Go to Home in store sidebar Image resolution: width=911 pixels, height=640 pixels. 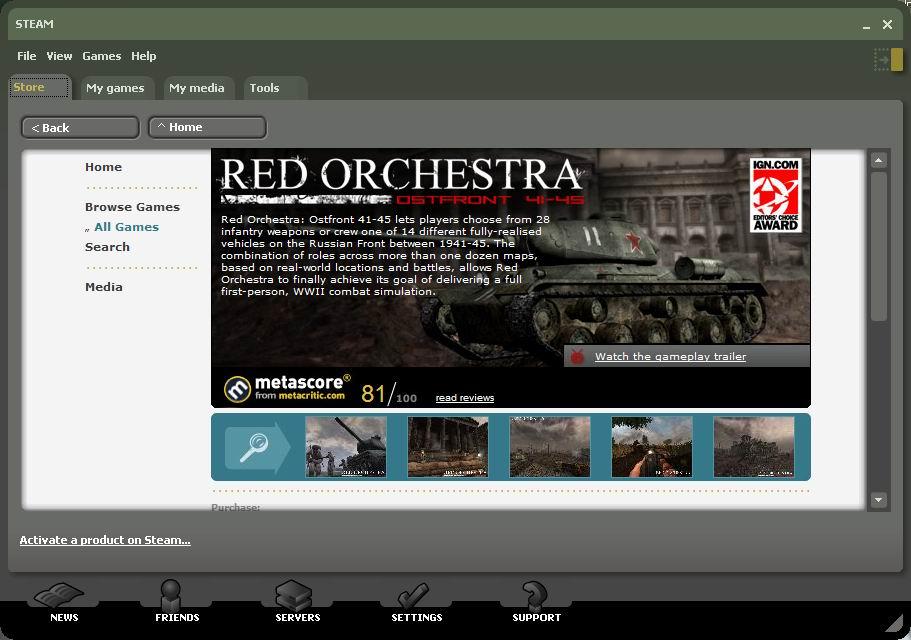(x=103, y=167)
